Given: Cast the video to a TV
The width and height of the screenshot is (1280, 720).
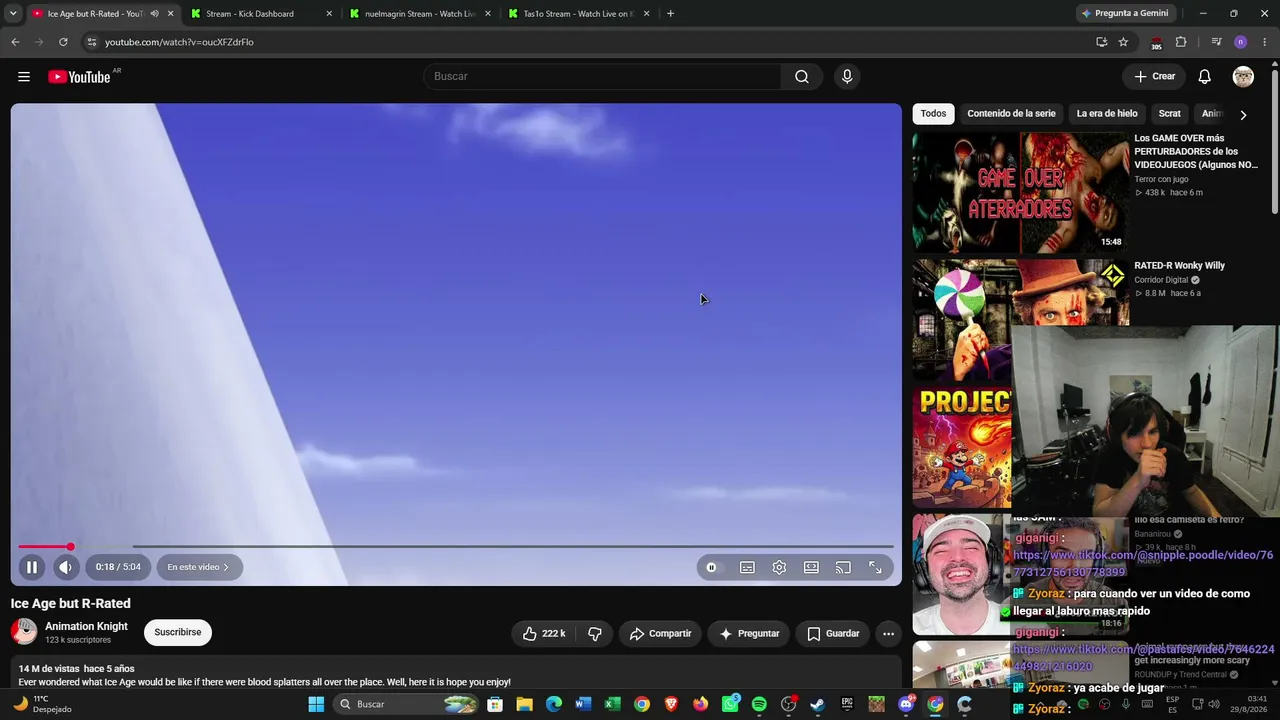Looking at the screenshot, I should (x=843, y=567).
